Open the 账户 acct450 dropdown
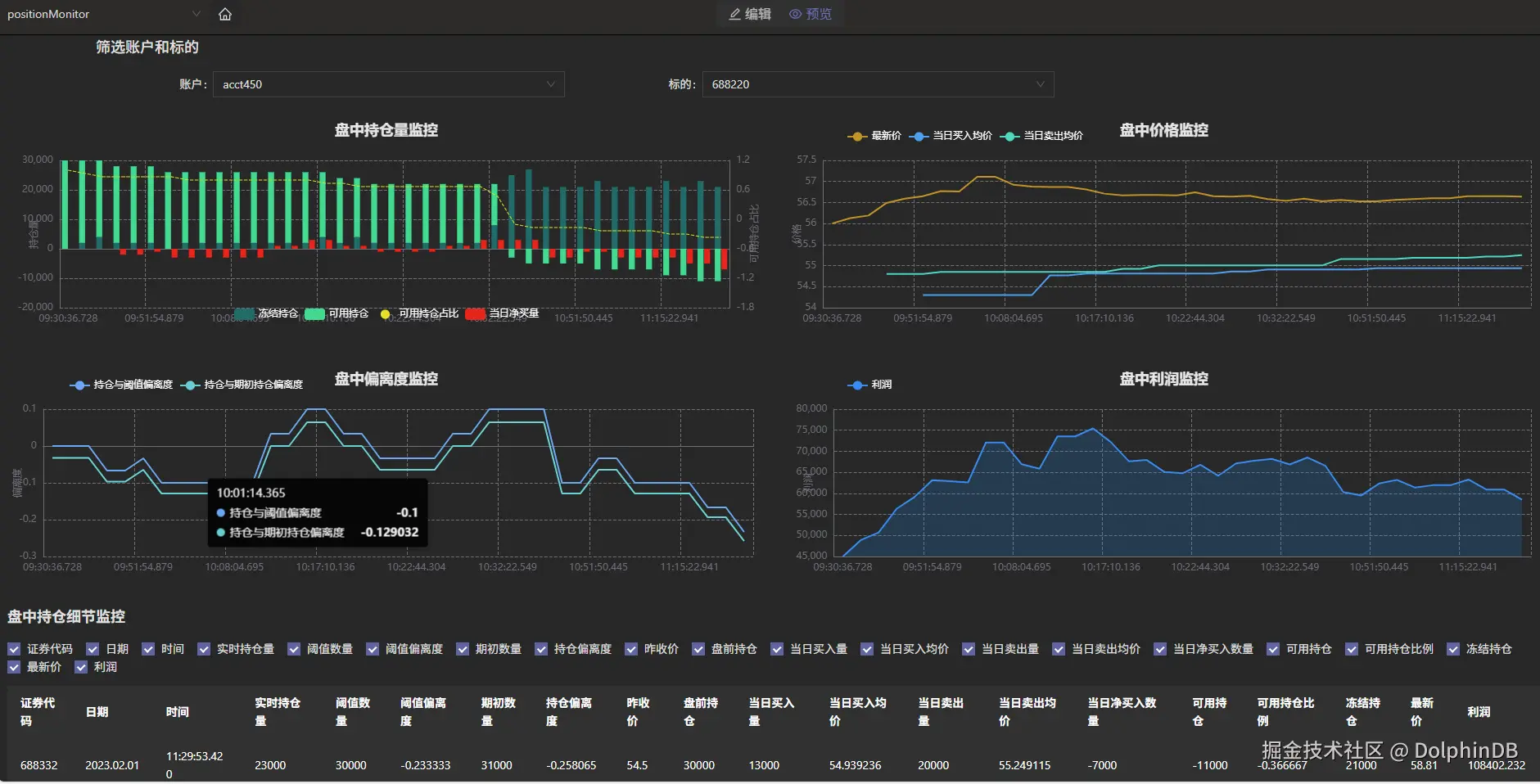1540x784 pixels. click(389, 84)
